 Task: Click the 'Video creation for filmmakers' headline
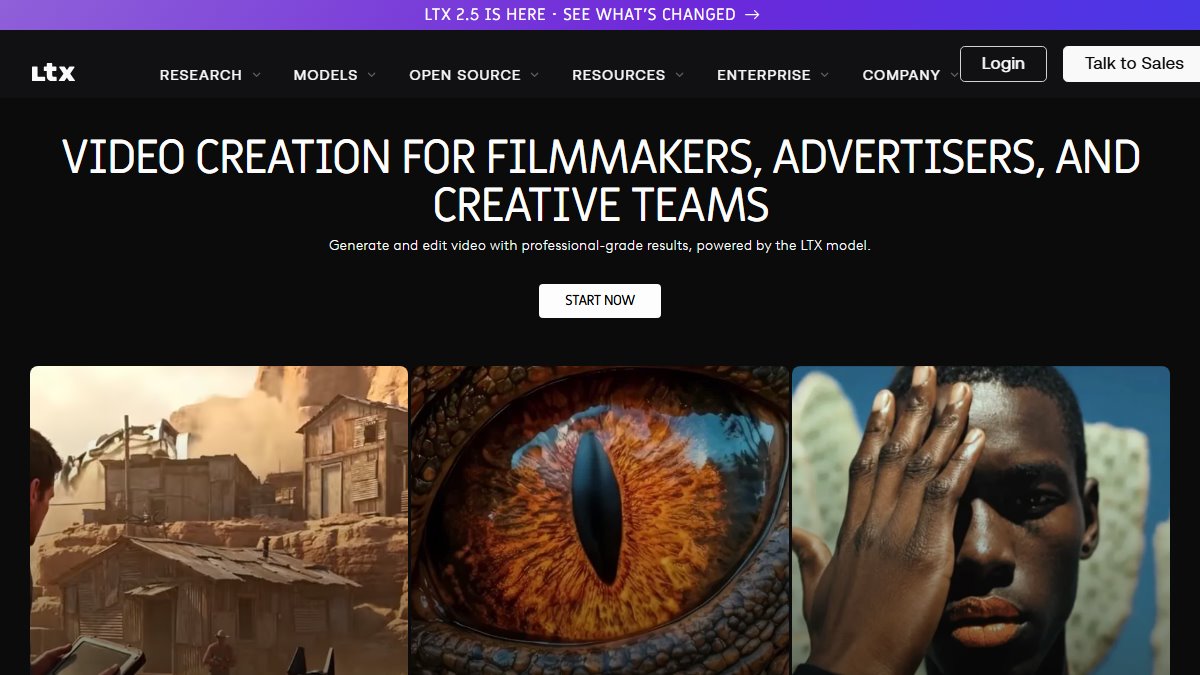(600, 181)
